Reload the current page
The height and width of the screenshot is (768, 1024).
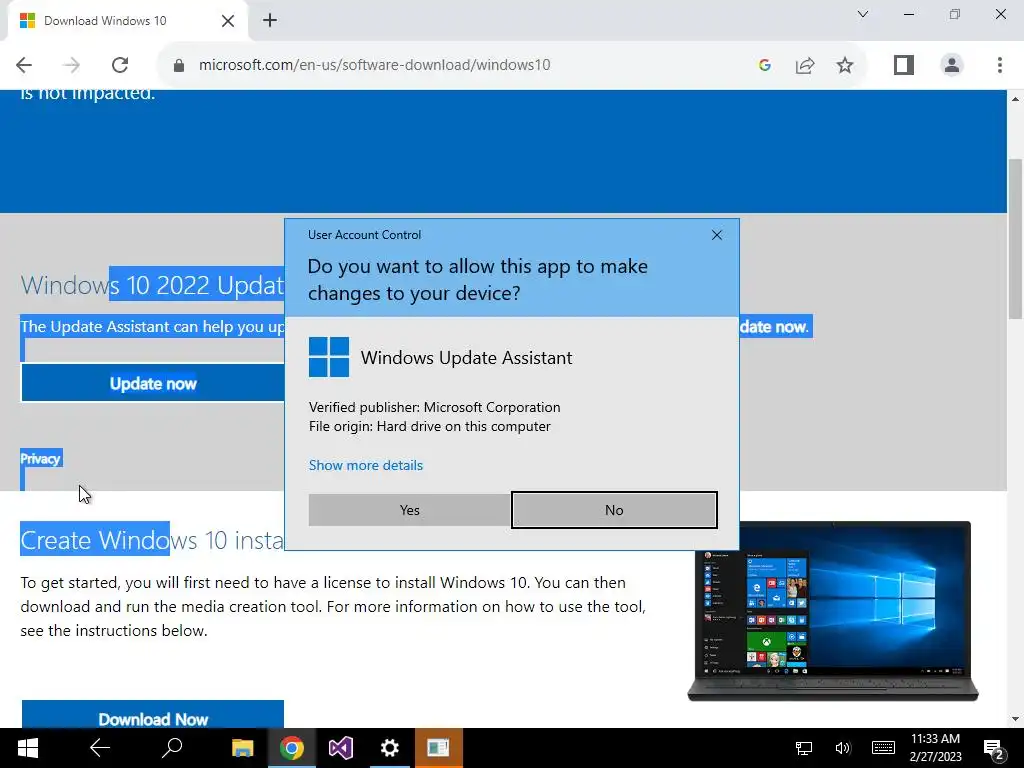click(x=120, y=65)
